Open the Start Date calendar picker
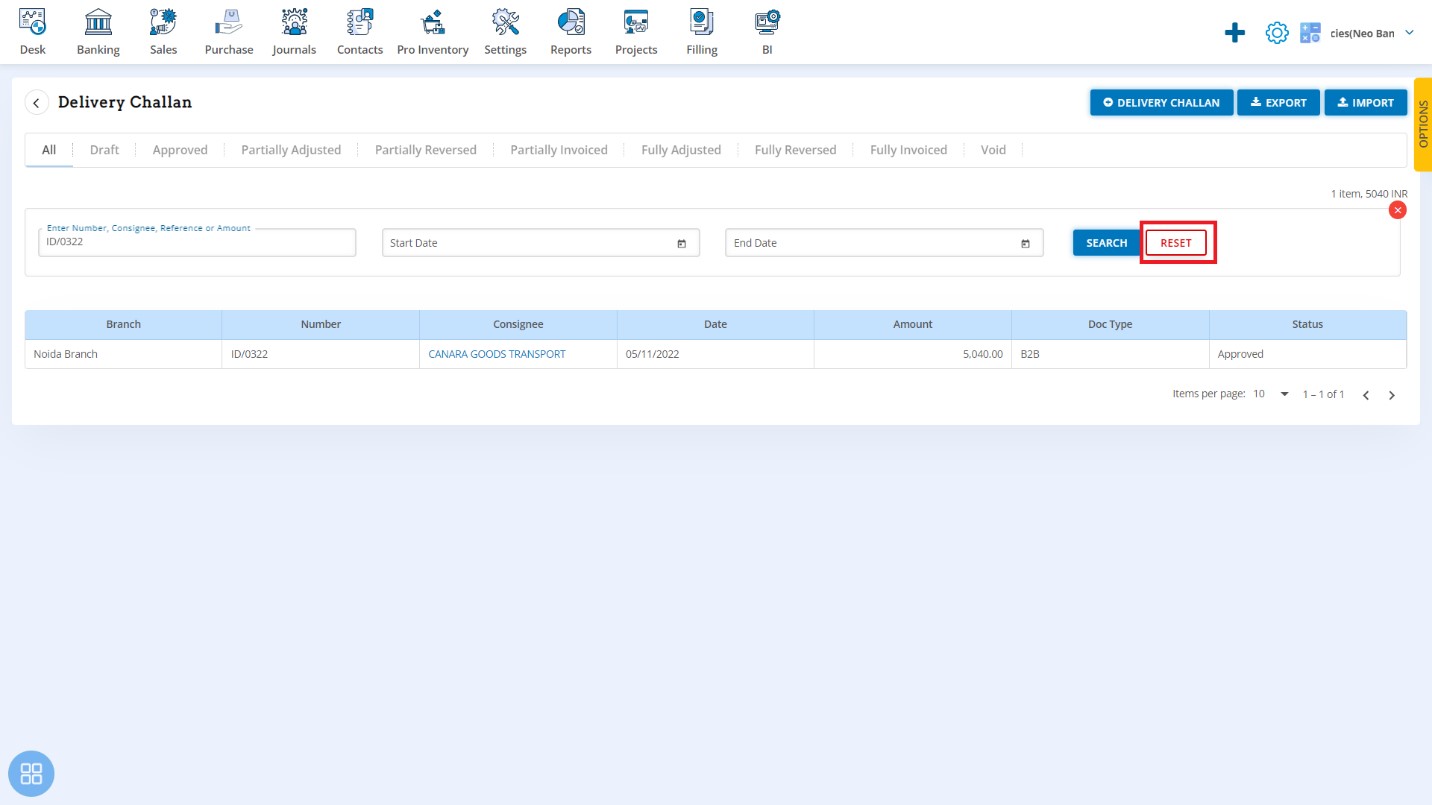1432x805 pixels. click(x=681, y=243)
